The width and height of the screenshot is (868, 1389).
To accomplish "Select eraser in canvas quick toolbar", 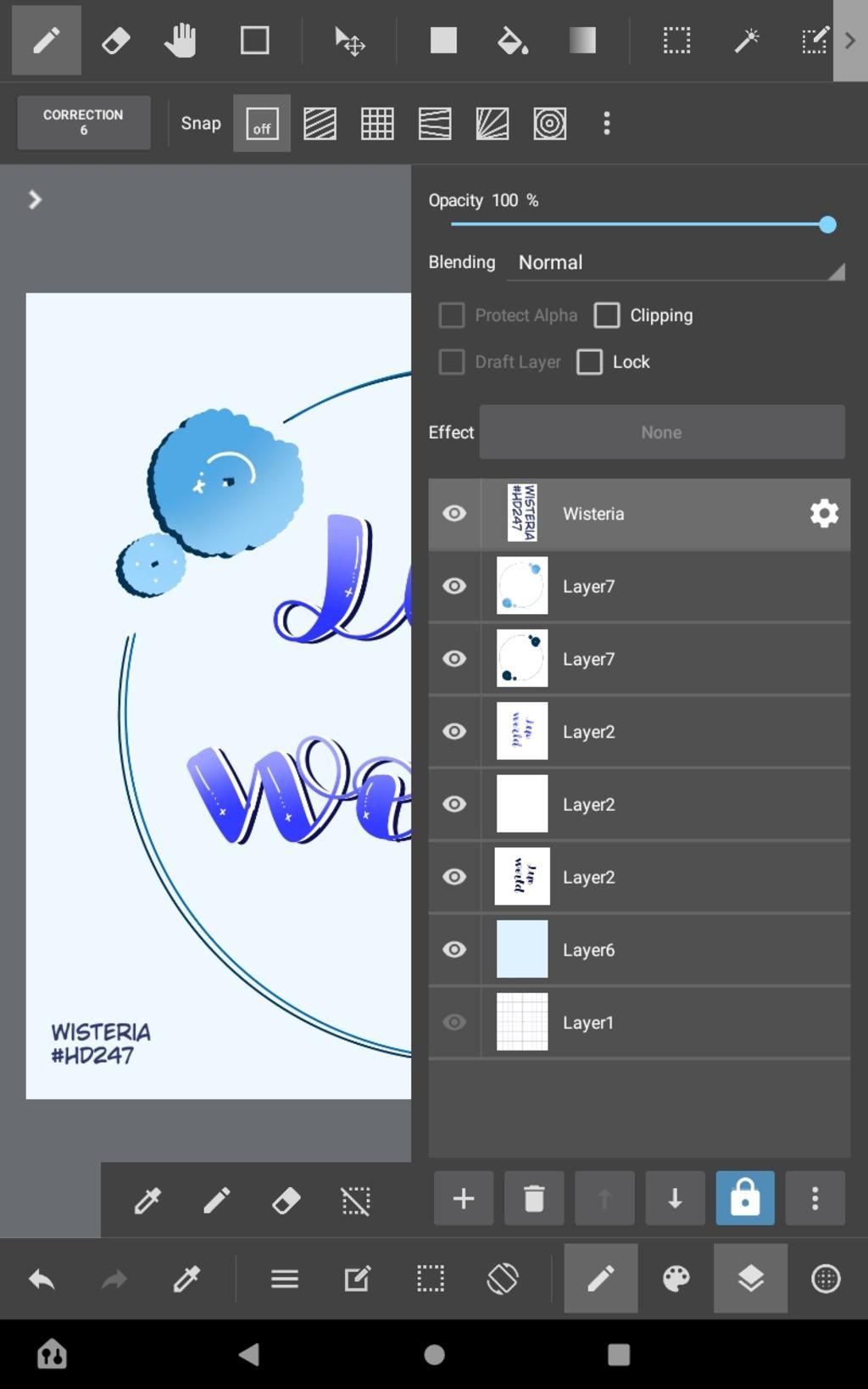I will tap(287, 1201).
